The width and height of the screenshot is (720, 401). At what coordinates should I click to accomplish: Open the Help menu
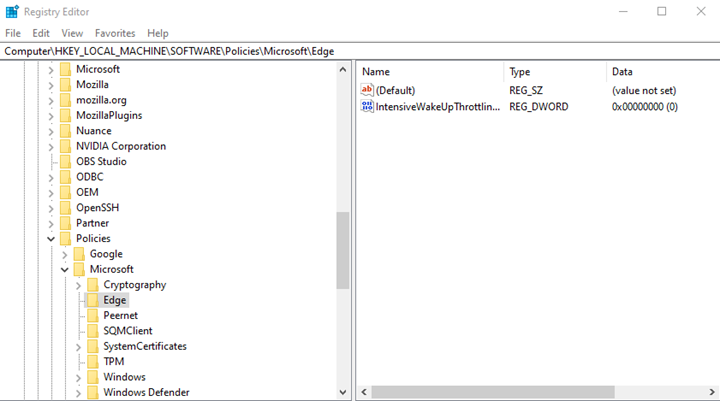pos(158,33)
